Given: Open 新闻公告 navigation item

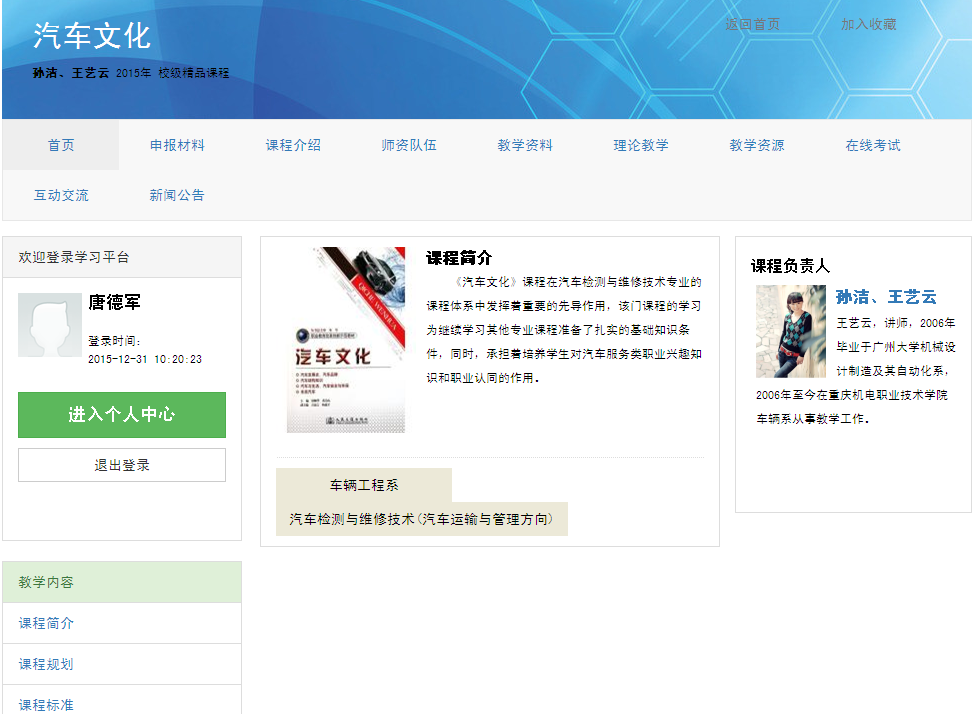Looking at the screenshot, I should click(177, 195).
